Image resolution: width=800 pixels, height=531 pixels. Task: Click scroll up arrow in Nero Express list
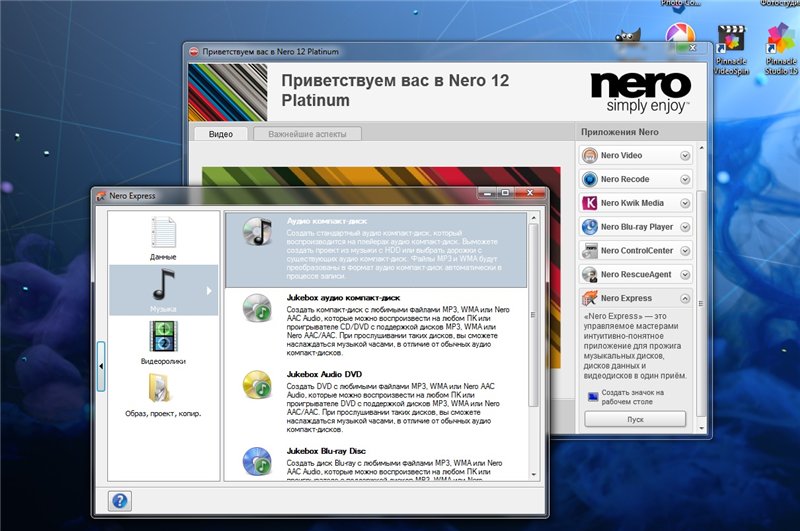534,218
